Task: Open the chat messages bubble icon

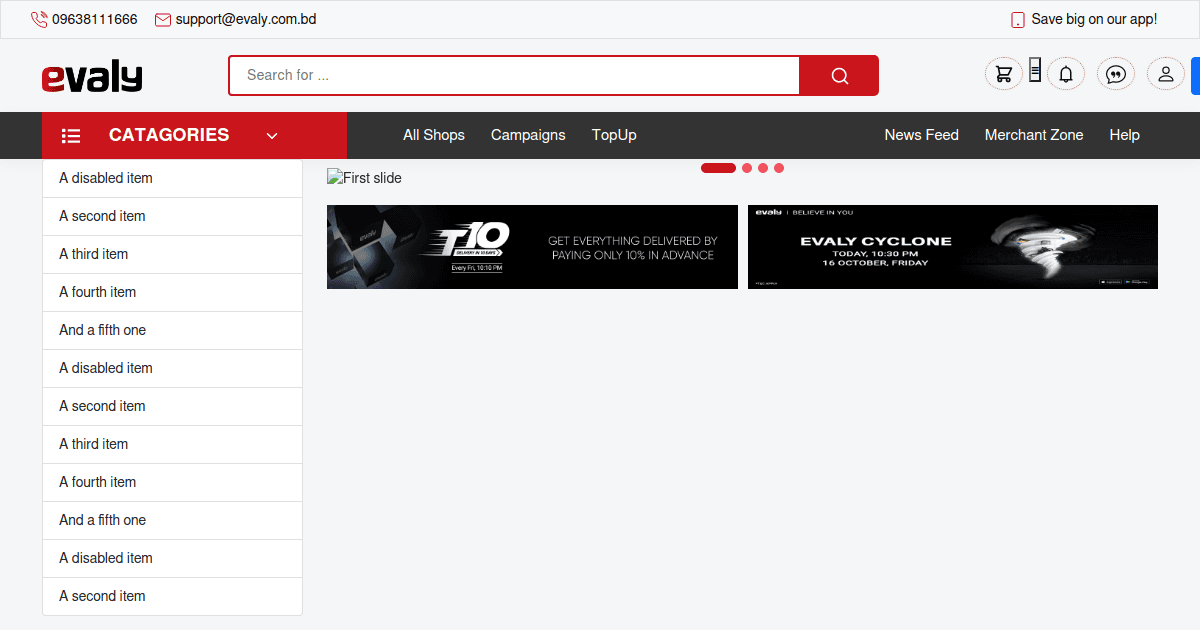Action: click(1116, 74)
